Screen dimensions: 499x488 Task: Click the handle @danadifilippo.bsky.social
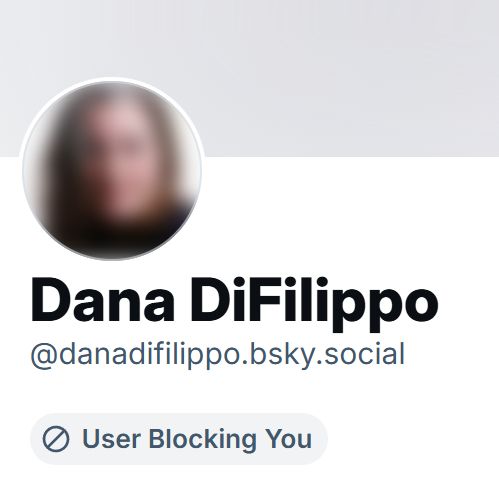click(218, 355)
